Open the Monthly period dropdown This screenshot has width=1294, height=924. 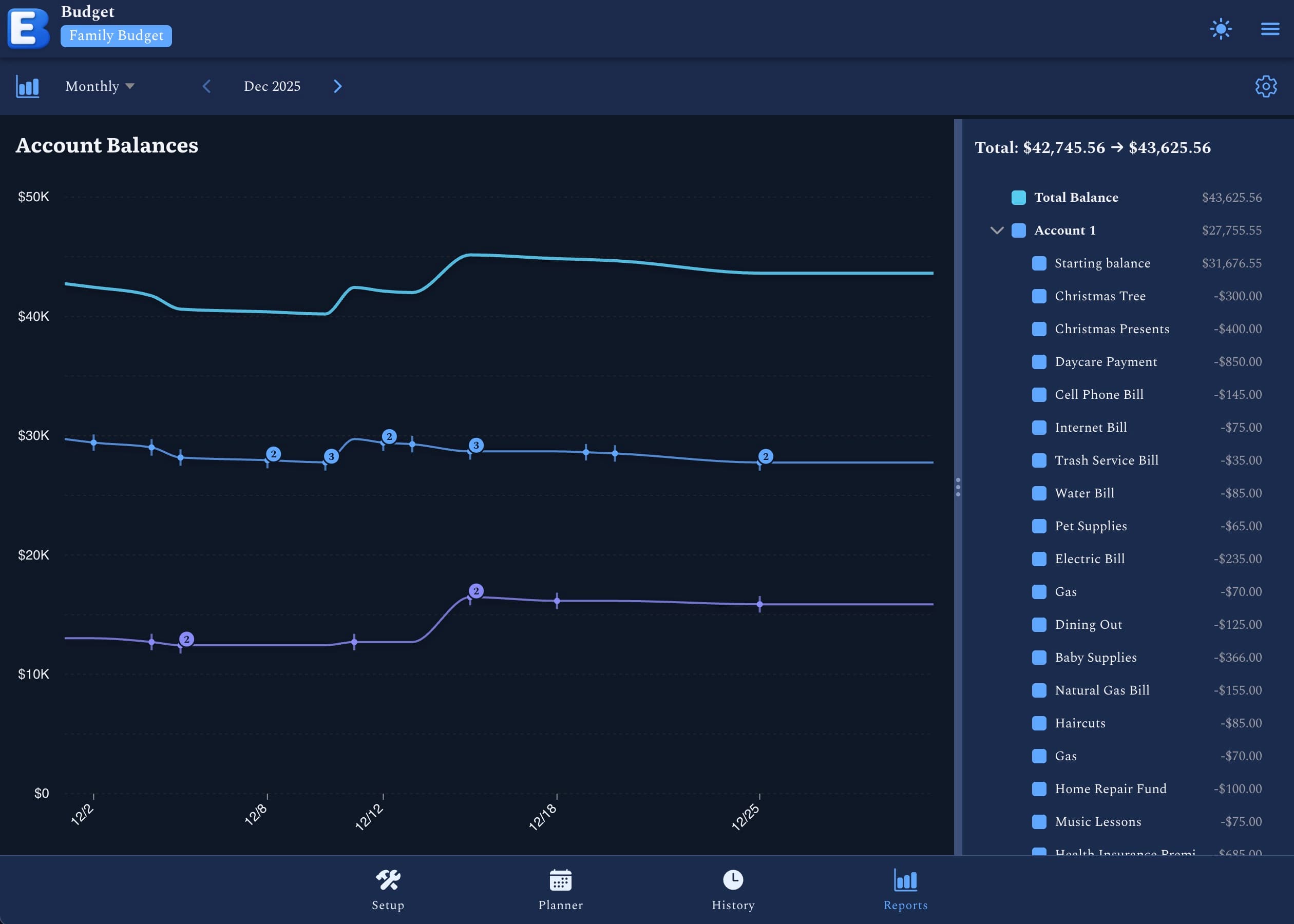coord(100,86)
